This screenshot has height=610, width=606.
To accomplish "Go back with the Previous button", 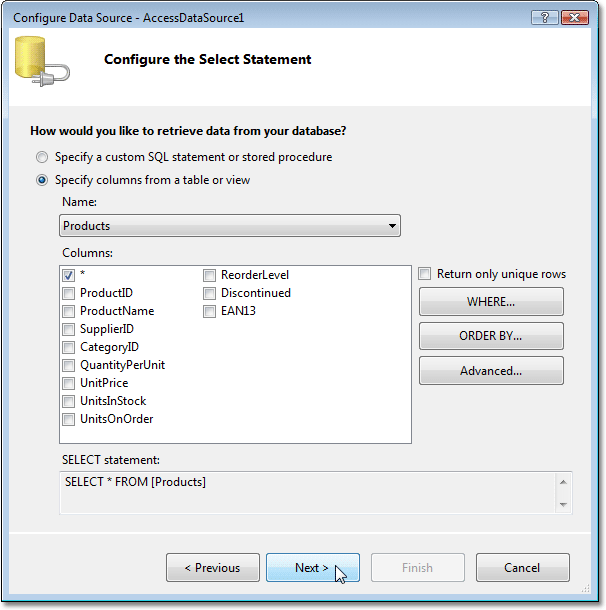I will click(x=213, y=568).
